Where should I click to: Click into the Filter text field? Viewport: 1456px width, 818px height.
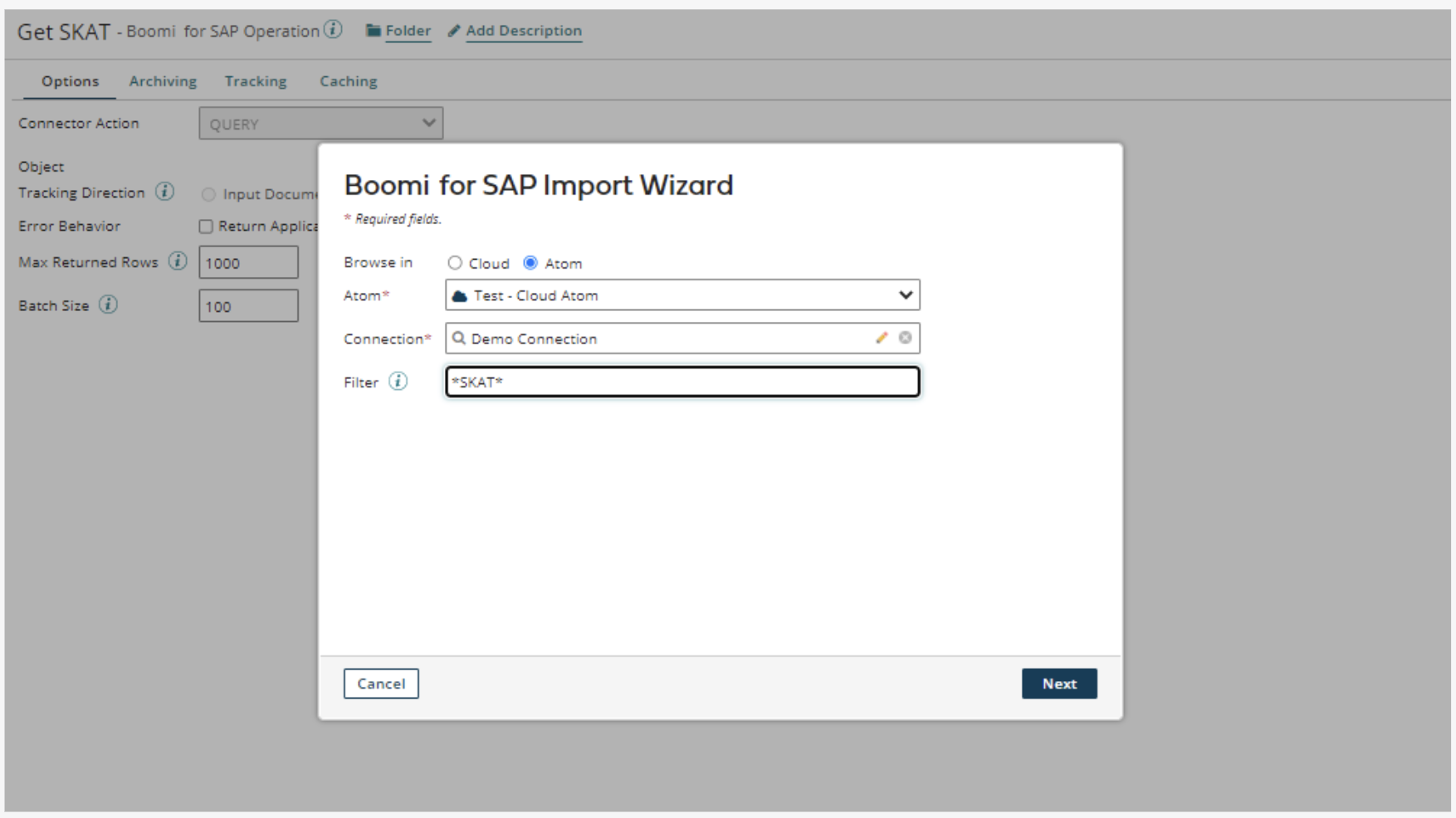tap(682, 382)
